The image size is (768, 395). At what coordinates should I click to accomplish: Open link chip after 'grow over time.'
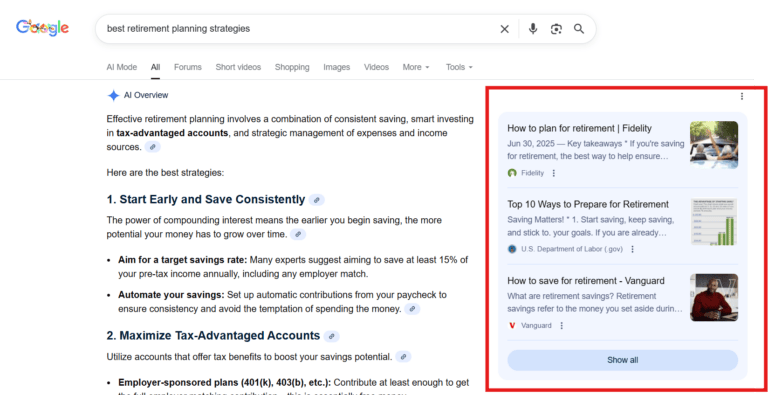coord(298,234)
